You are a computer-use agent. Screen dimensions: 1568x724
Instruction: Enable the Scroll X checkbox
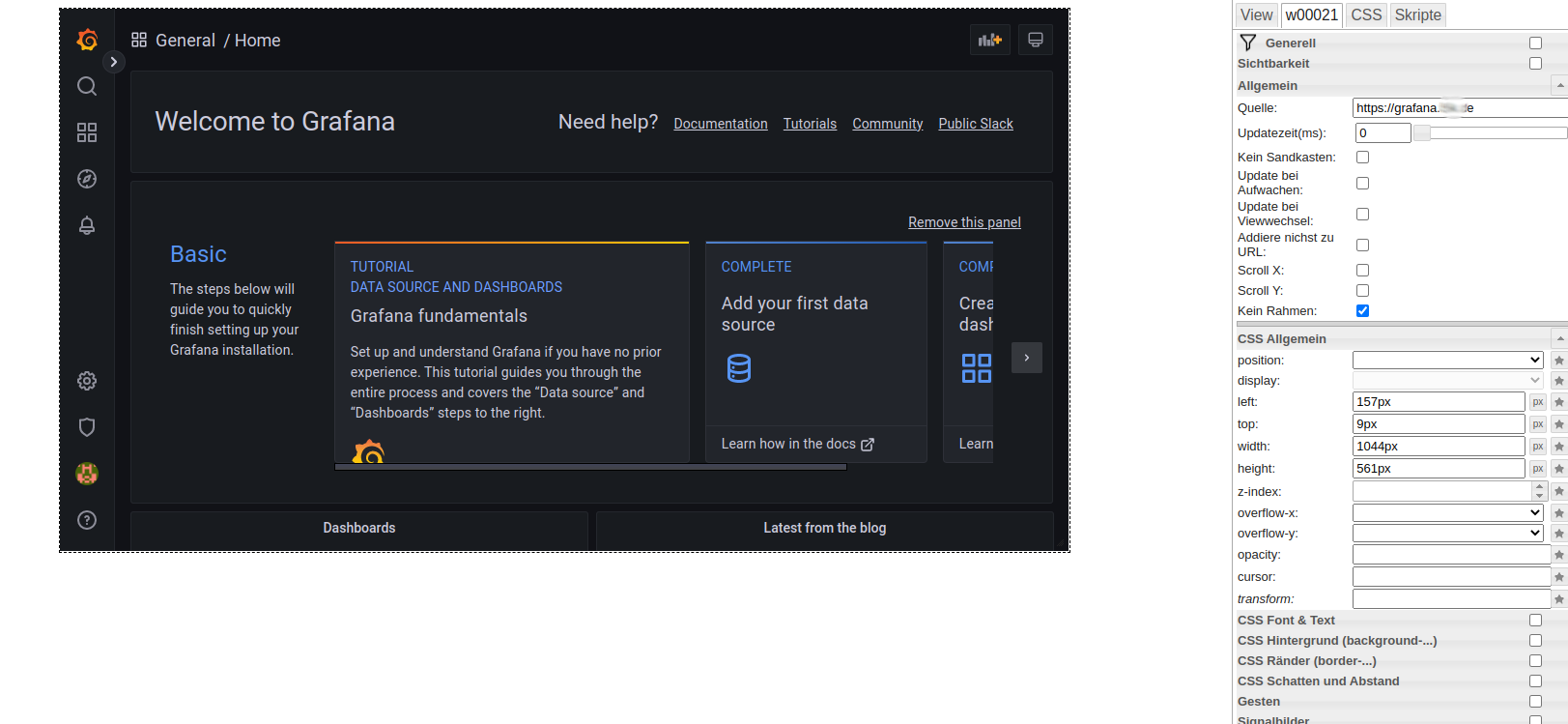1362,270
